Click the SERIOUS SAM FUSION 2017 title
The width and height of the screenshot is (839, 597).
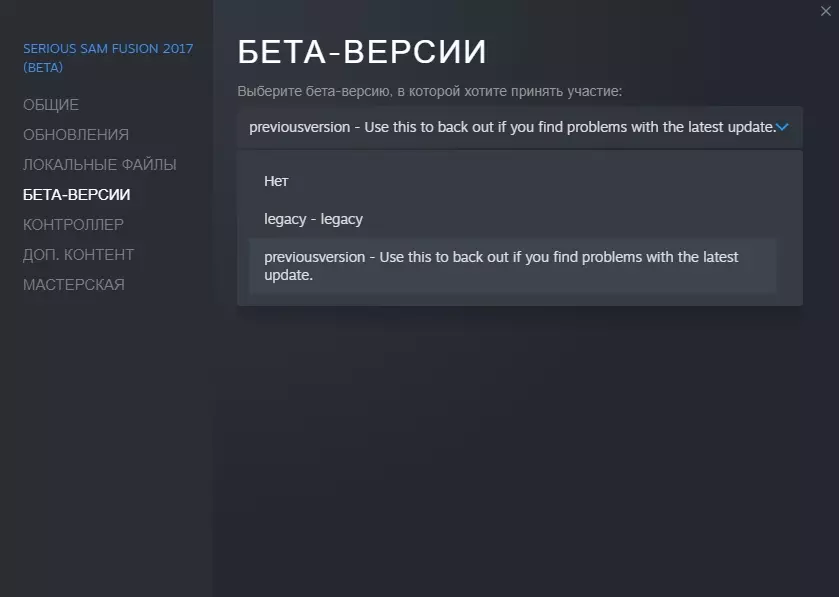(108, 49)
